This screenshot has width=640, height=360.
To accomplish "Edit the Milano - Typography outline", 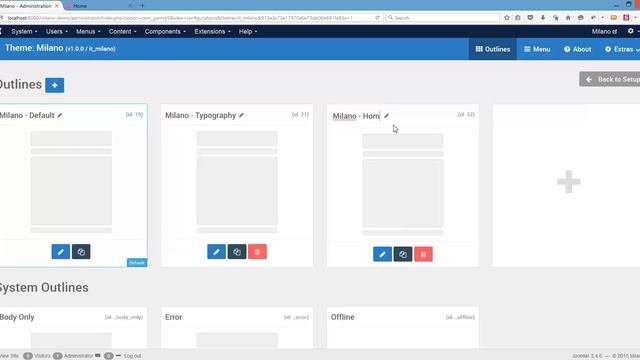I will point(216,252).
